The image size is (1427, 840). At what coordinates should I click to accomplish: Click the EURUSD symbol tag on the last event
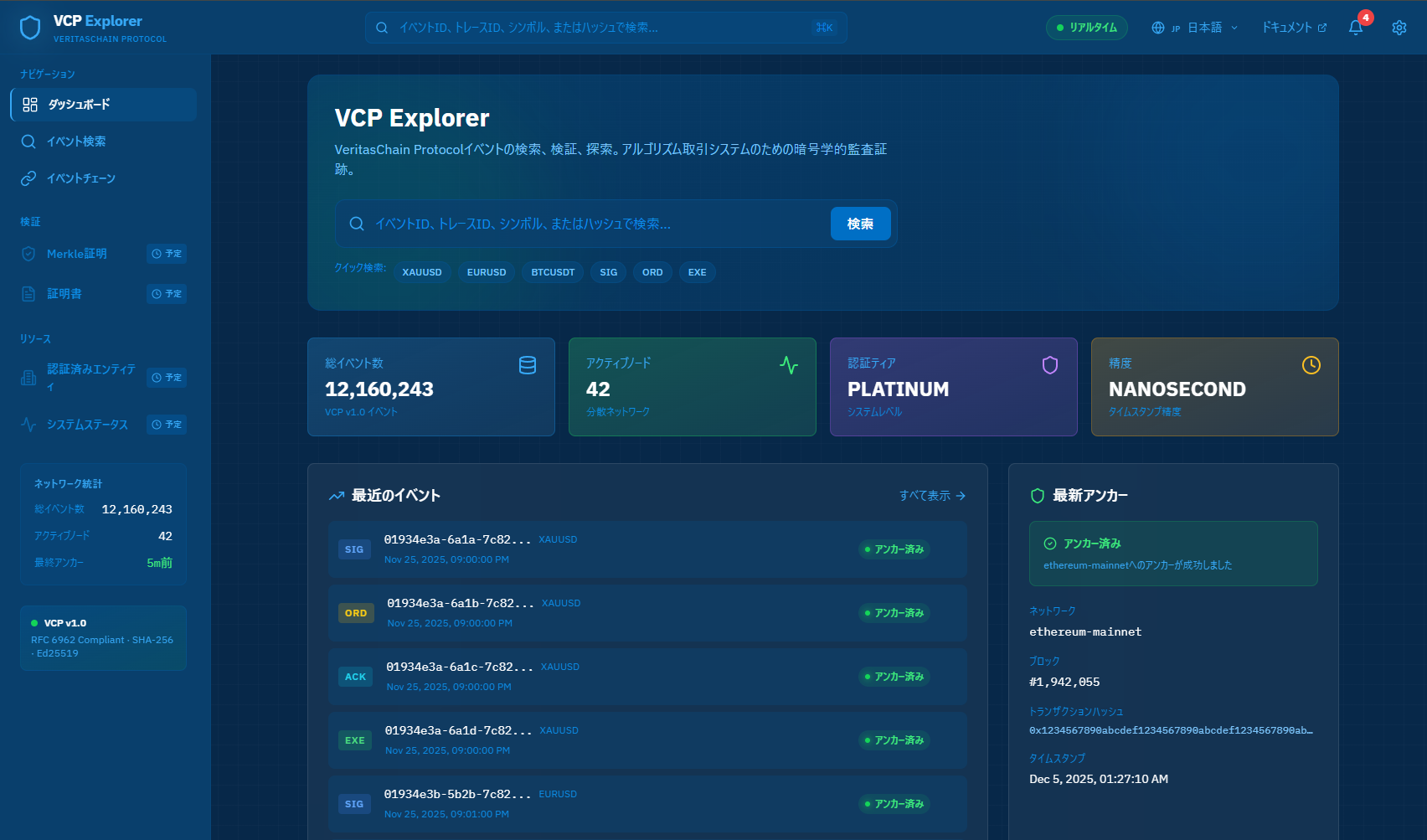(x=558, y=794)
